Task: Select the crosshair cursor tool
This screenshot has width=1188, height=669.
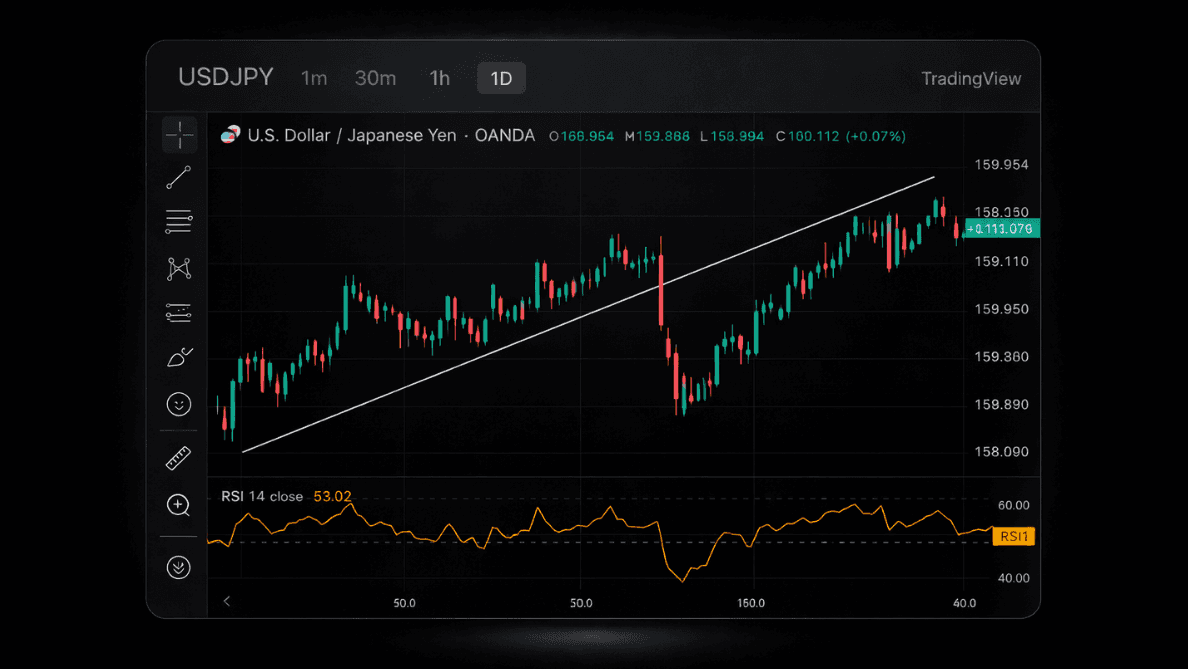Action: point(180,136)
